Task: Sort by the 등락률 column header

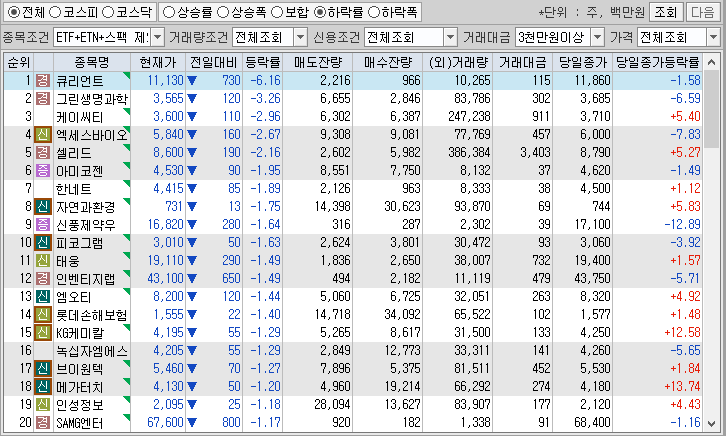Action: (x=263, y=62)
